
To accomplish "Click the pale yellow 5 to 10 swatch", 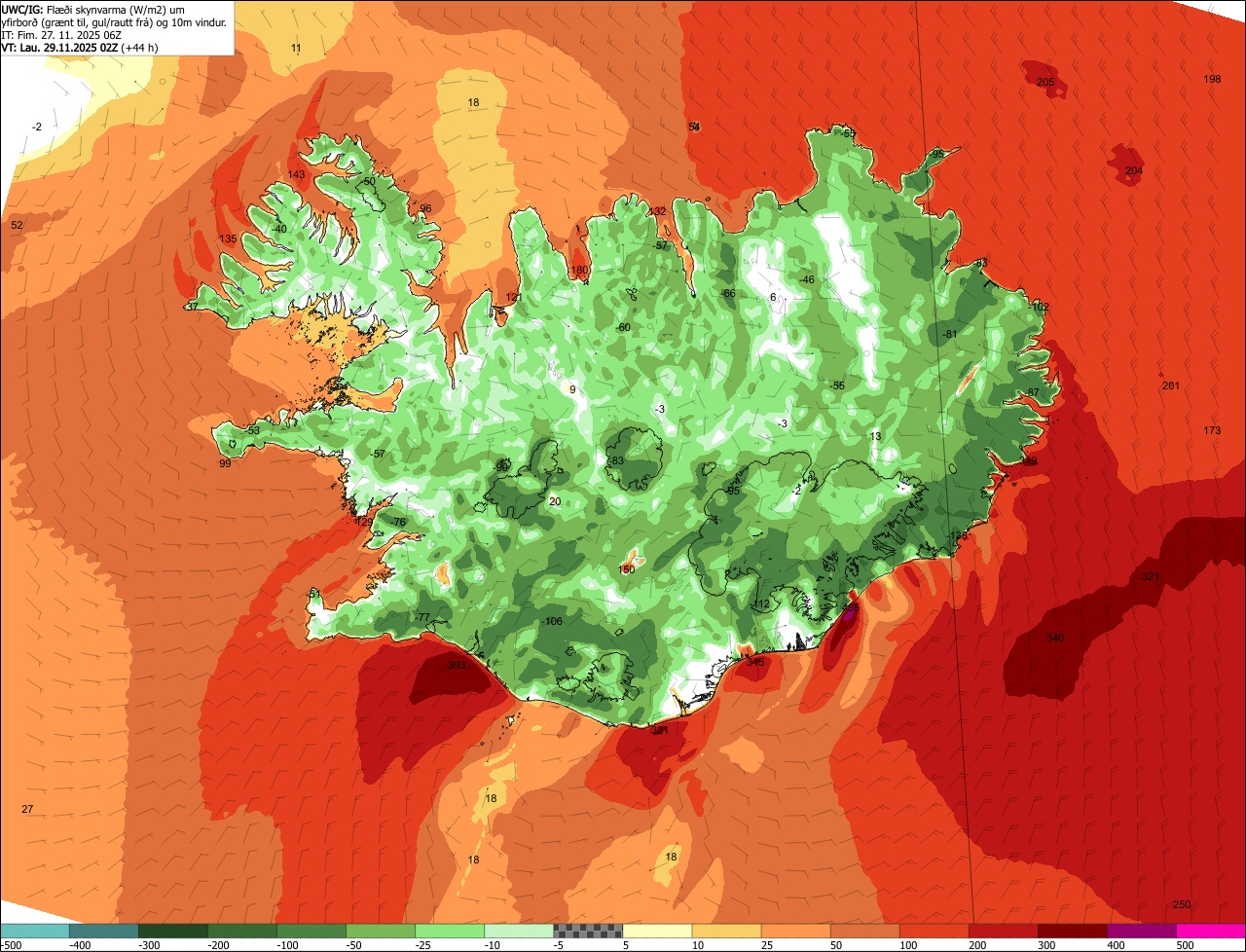I will 657,931.
